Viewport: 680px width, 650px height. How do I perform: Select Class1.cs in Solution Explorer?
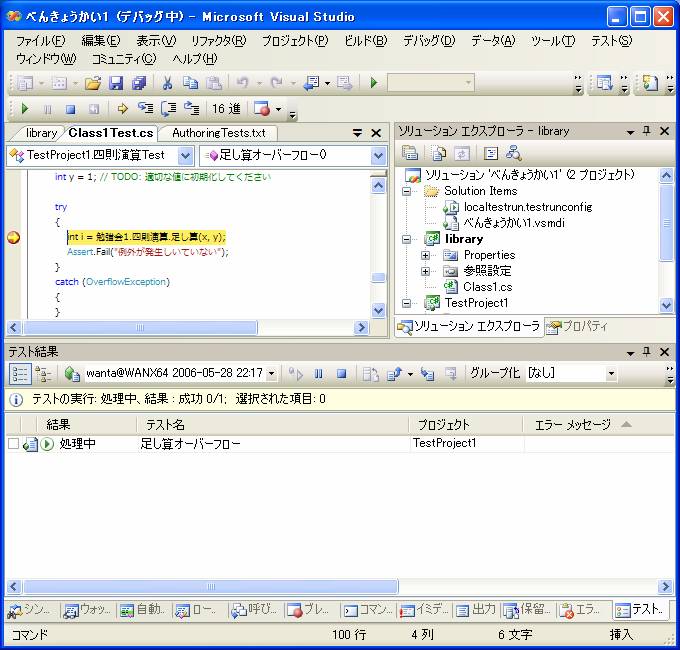(x=488, y=287)
